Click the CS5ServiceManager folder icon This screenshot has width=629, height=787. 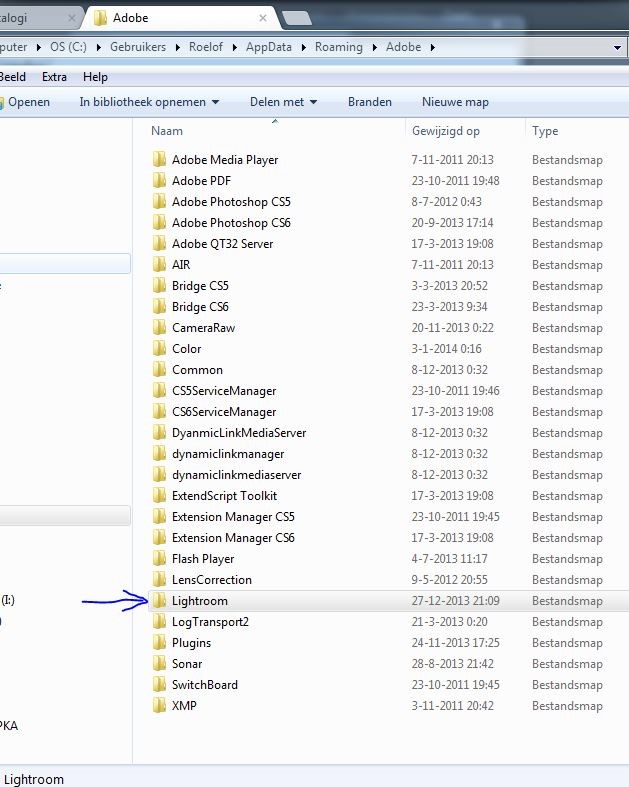pos(159,391)
